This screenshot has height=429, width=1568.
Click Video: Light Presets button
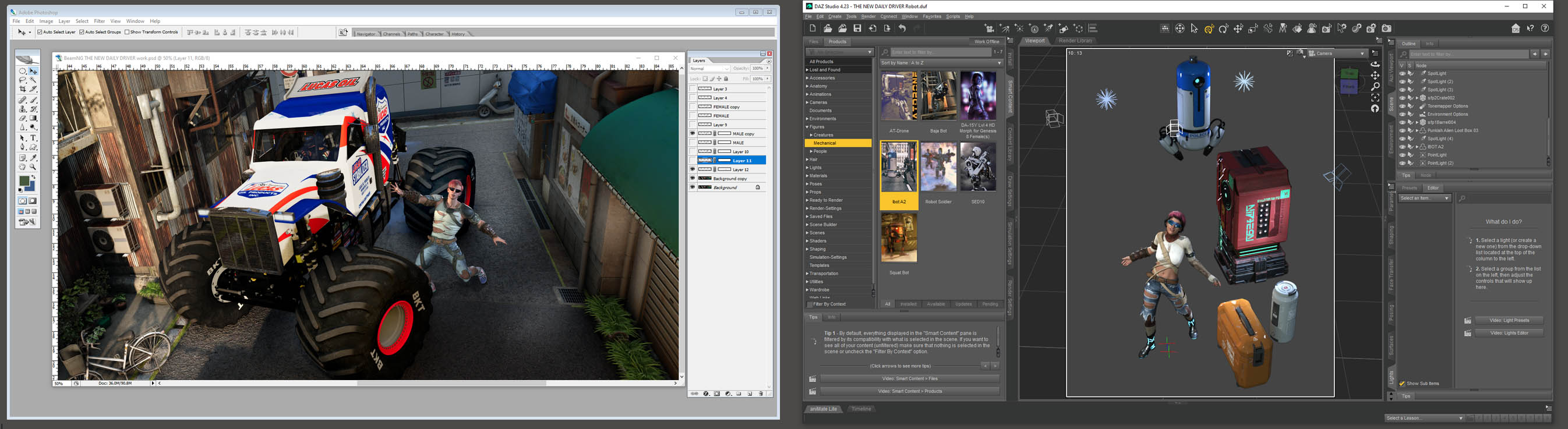coord(1509,320)
